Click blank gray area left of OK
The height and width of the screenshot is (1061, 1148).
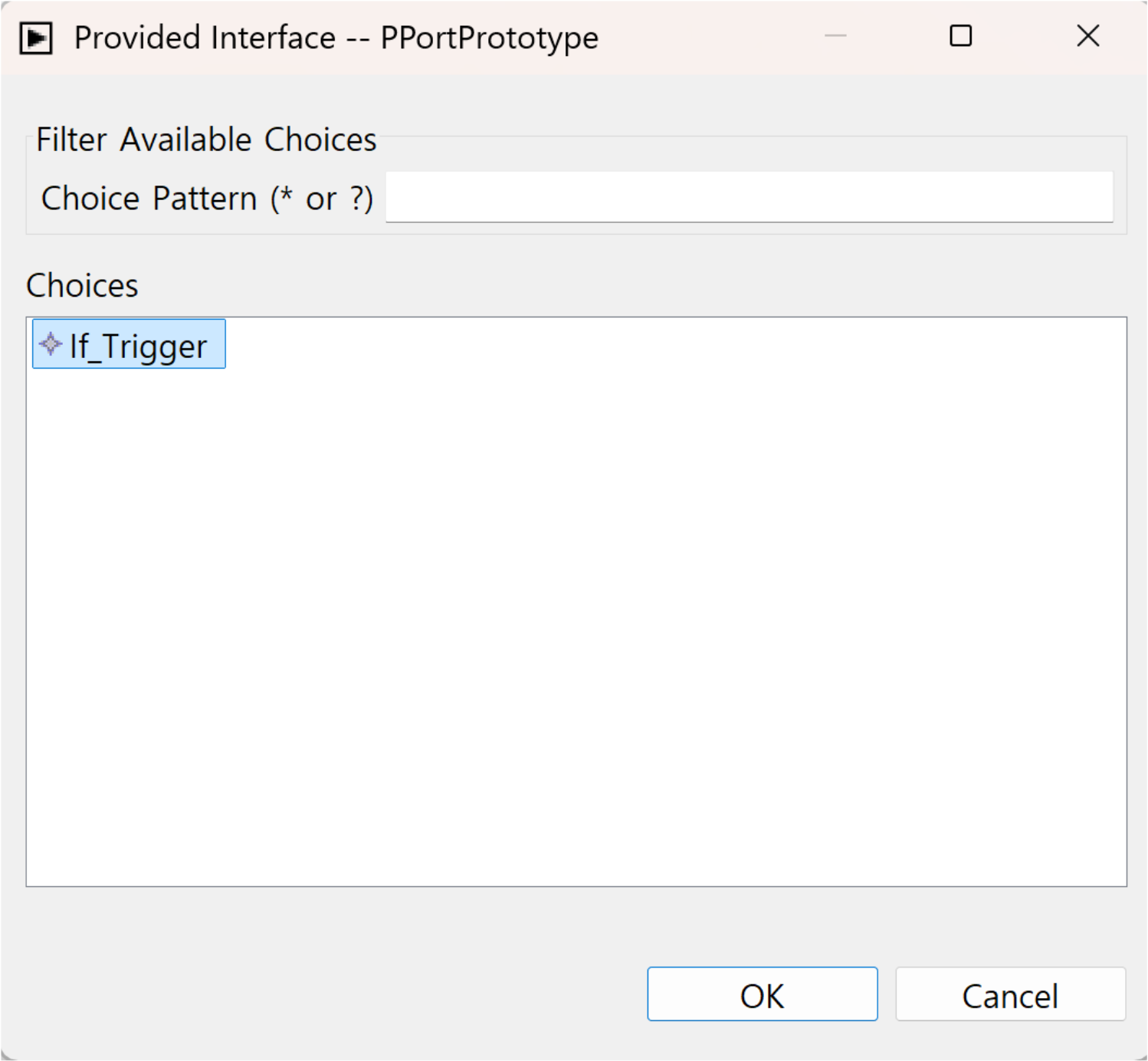[x=330, y=994]
